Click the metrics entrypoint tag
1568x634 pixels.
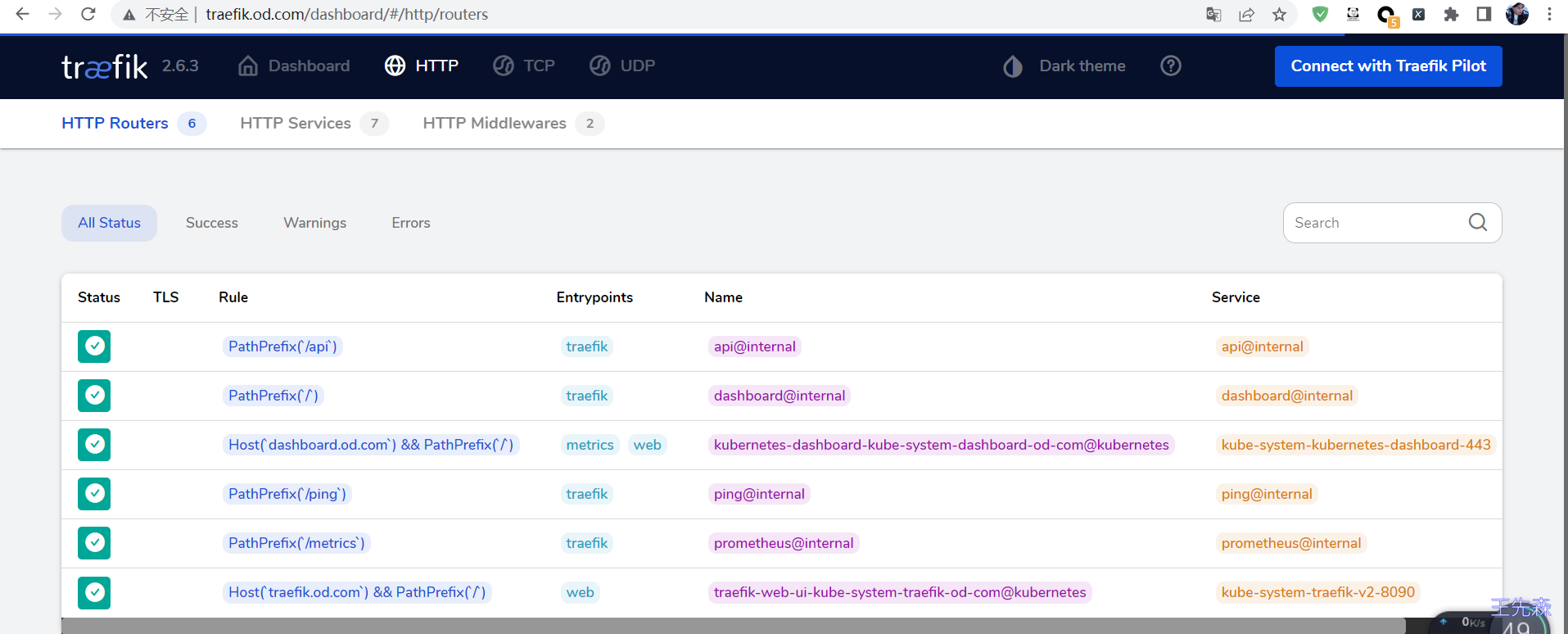tap(590, 445)
